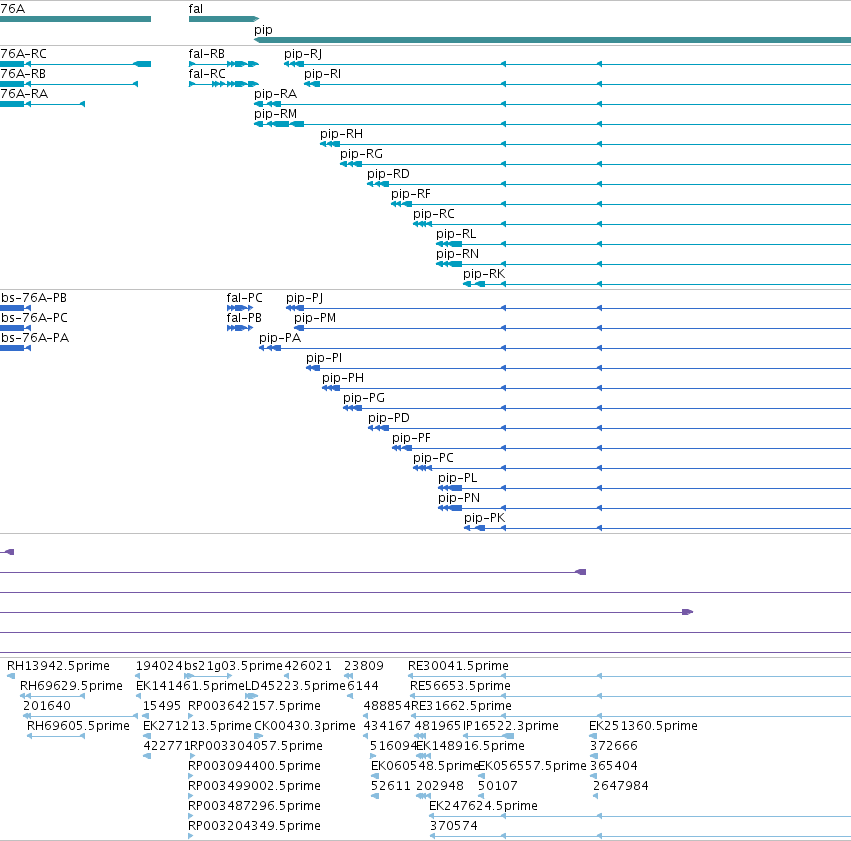
Task: Click the 52611 feature label
Action: pos(391,786)
